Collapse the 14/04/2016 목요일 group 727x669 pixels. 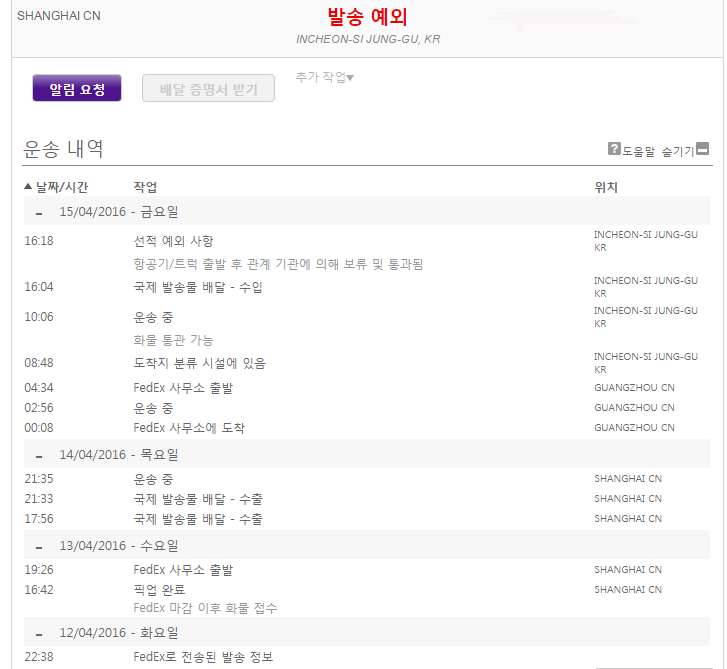pos(39,455)
